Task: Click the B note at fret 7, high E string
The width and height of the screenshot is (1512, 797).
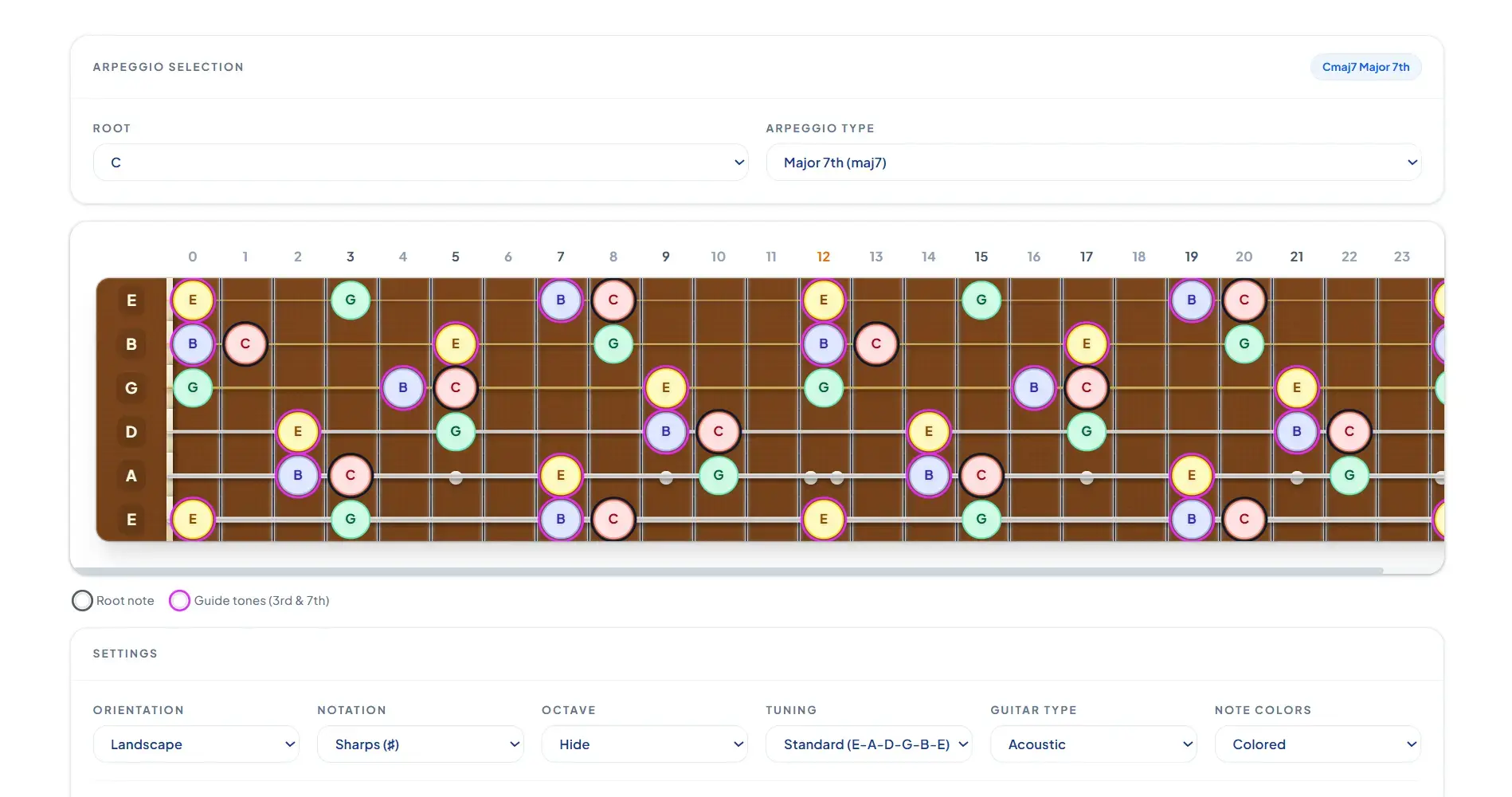Action: [561, 300]
